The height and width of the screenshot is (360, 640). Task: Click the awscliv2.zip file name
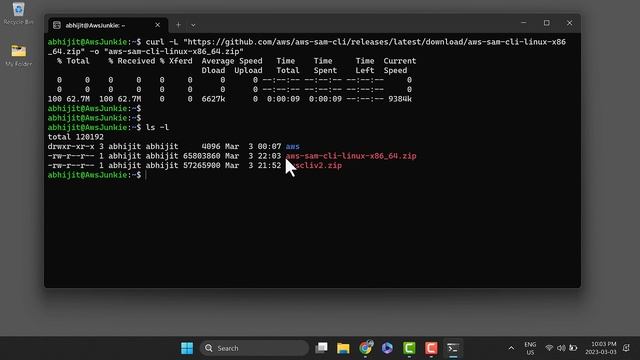314,165
